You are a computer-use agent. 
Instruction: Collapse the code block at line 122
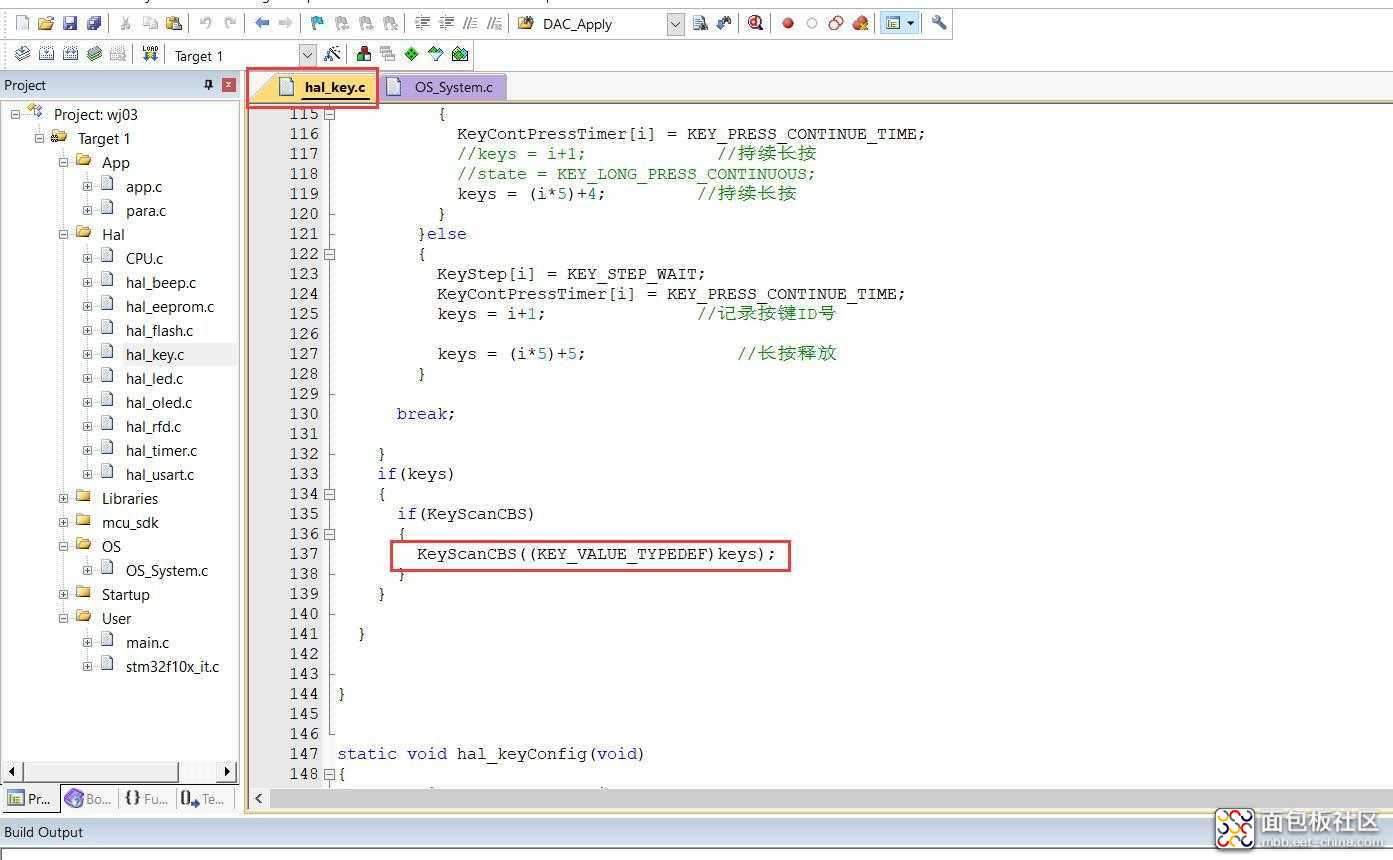tap(329, 254)
